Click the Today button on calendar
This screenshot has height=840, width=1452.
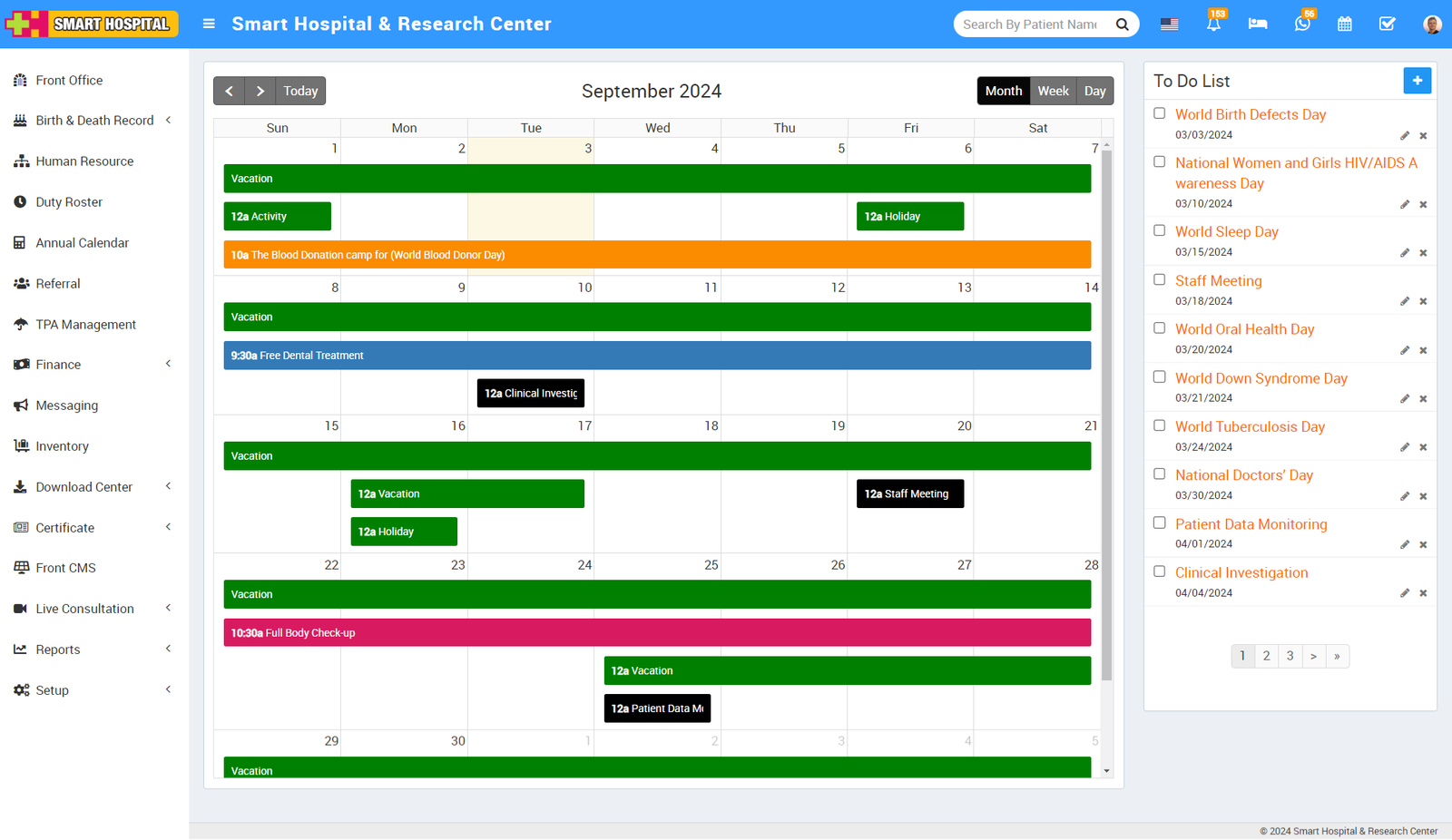tap(300, 91)
